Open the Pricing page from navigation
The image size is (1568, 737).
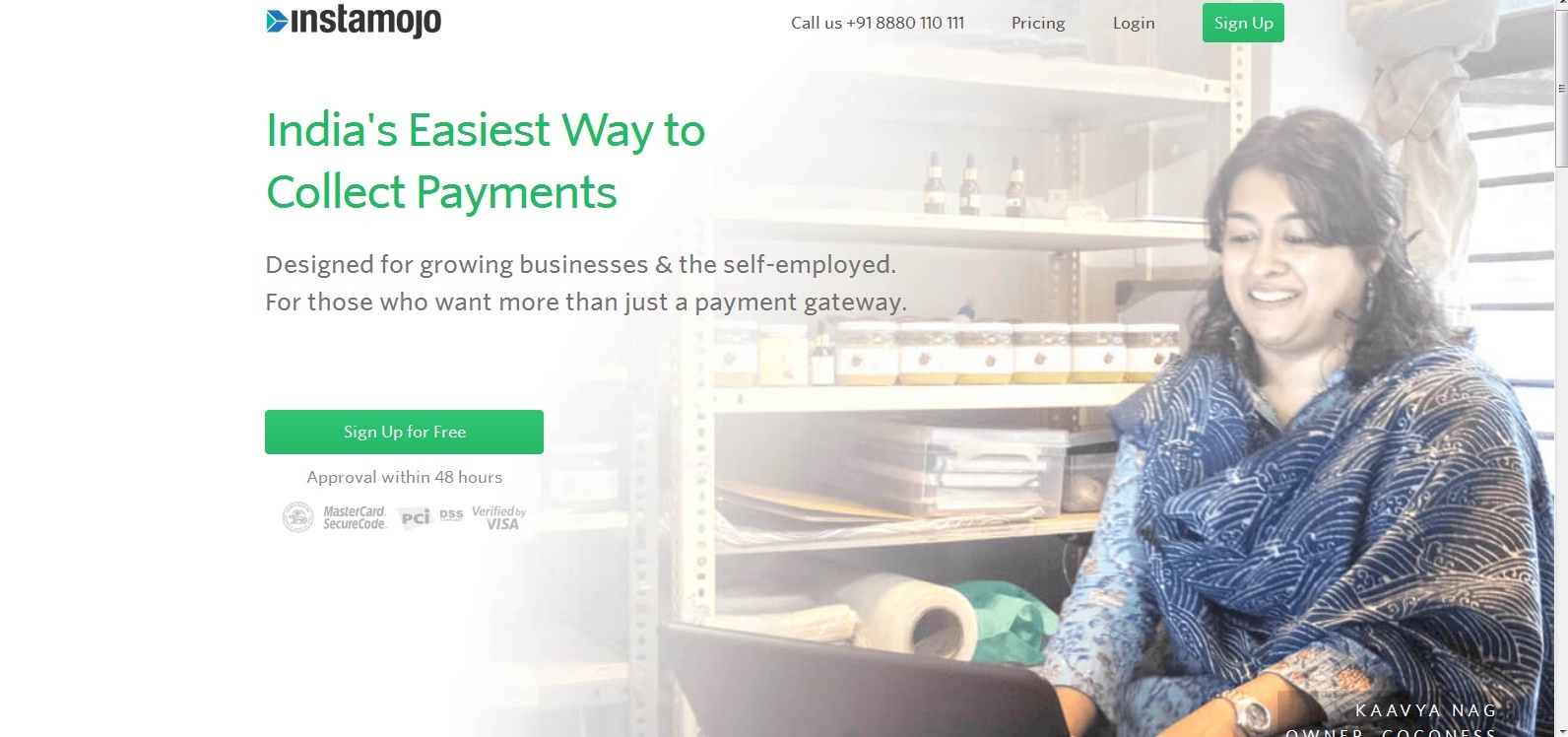(x=1038, y=23)
